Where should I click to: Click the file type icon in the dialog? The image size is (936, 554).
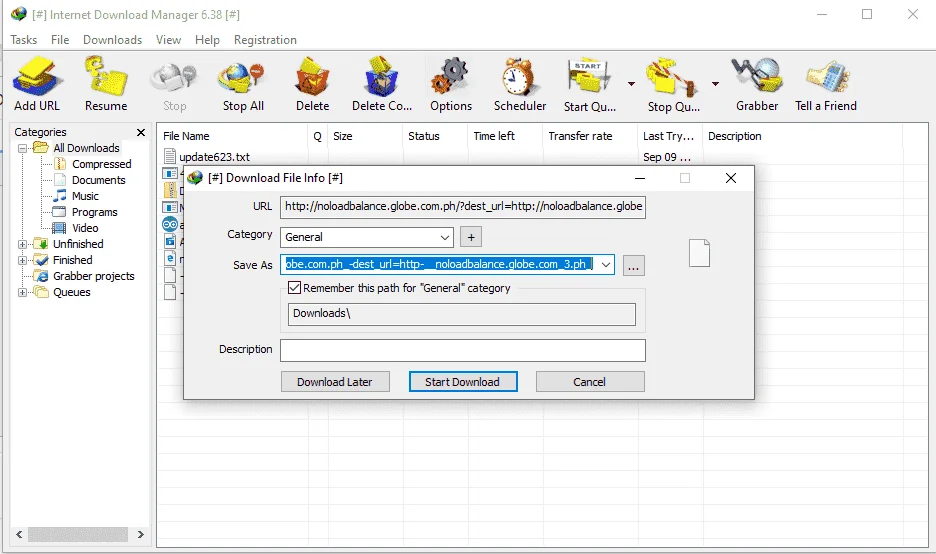point(699,253)
